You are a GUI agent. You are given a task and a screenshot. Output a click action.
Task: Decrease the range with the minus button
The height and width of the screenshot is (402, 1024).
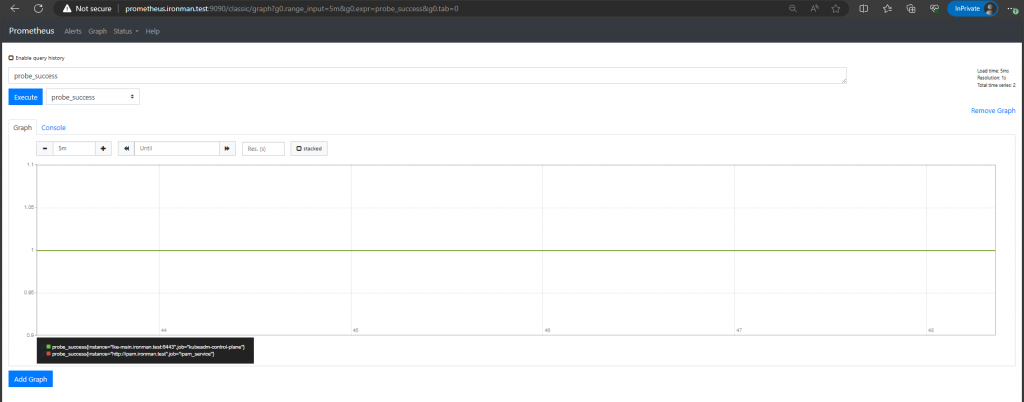pyautogui.click(x=44, y=149)
